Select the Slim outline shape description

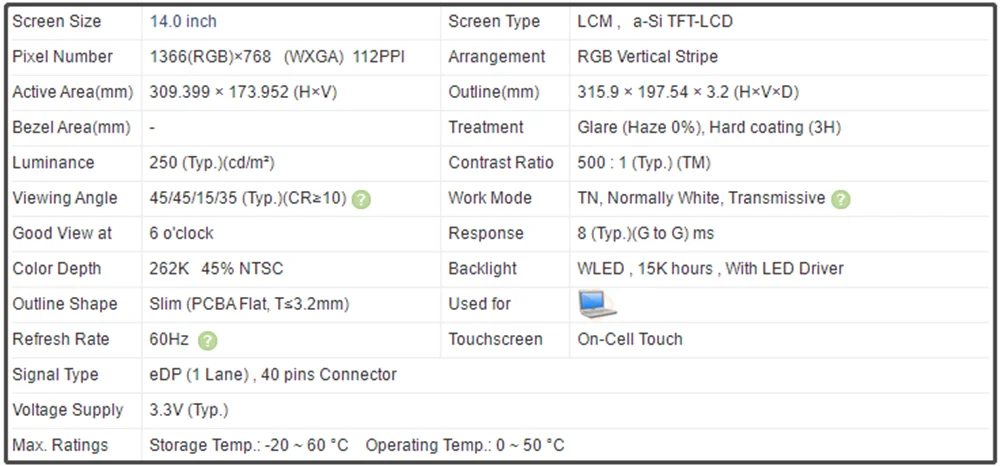coord(249,304)
